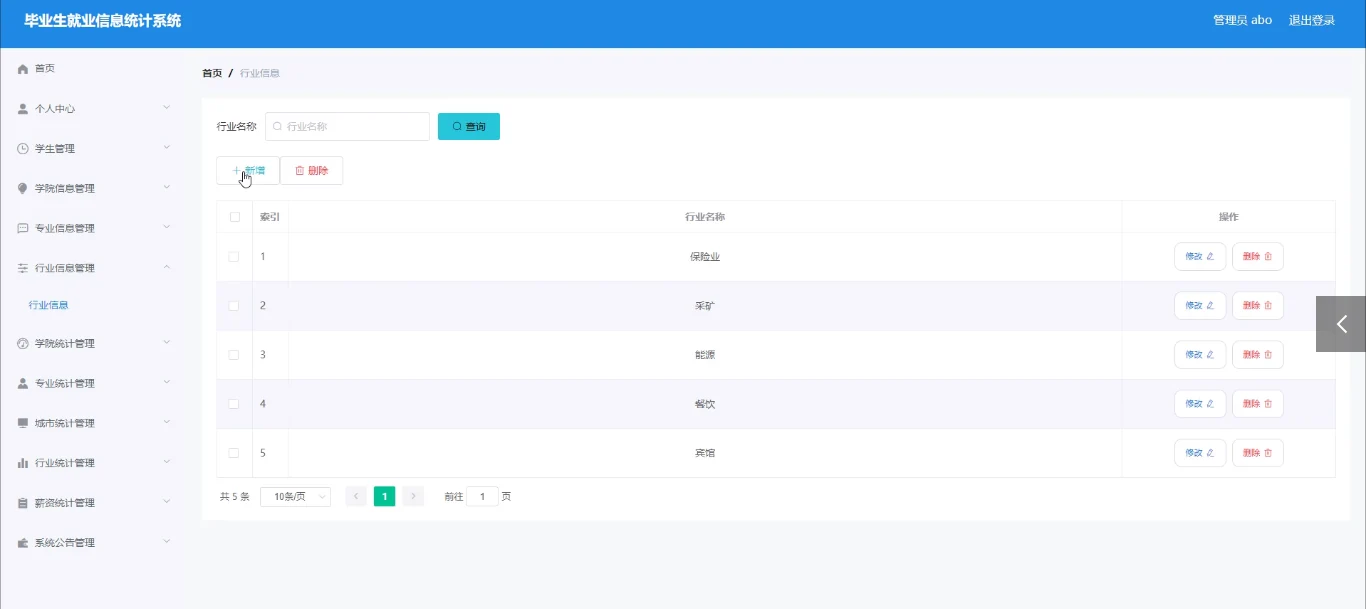Click the sliders icon for 行业信息管理
This screenshot has height=609, width=1366.
[x=23, y=269]
